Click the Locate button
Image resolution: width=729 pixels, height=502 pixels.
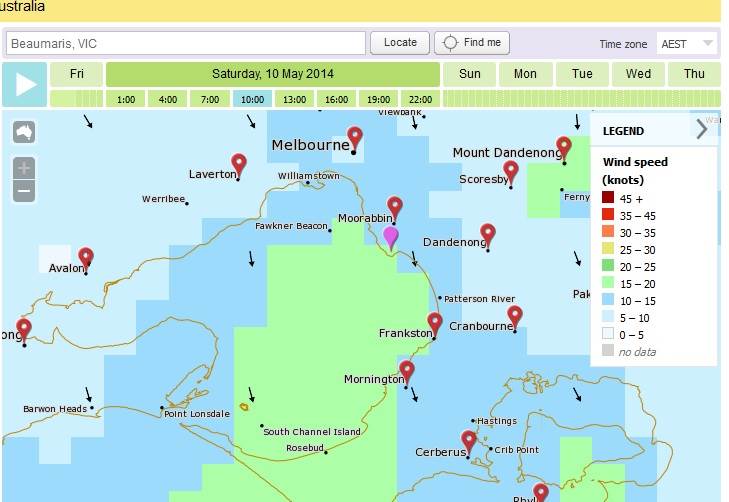(x=400, y=43)
